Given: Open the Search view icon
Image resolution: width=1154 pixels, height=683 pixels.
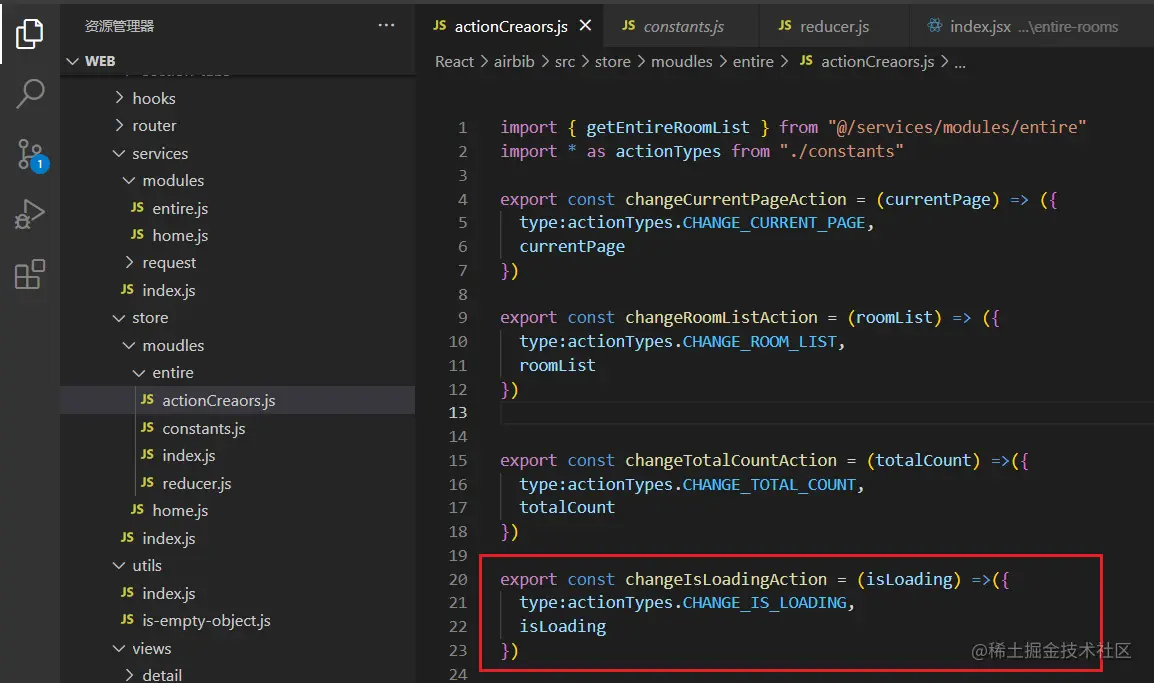Looking at the screenshot, I should pos(29,93).
